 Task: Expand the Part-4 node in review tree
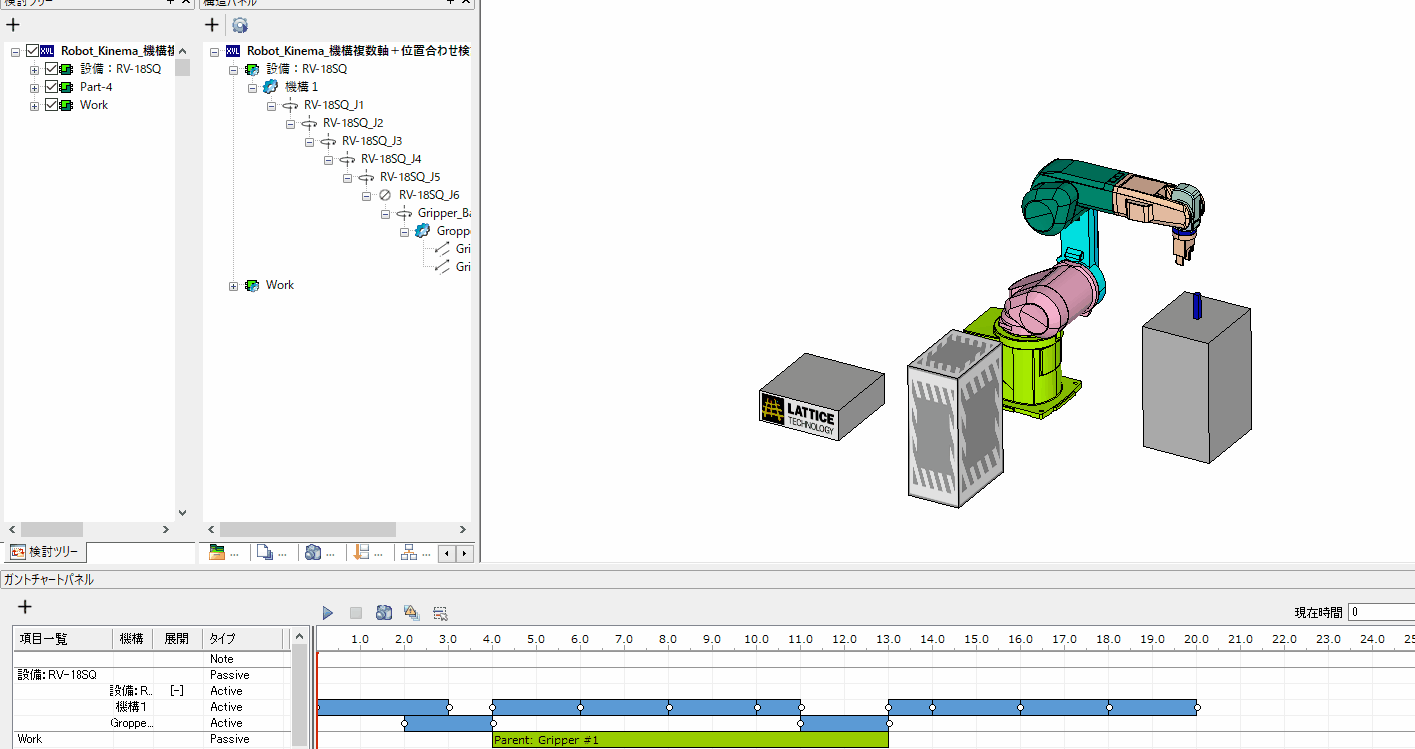pos(34,88)
